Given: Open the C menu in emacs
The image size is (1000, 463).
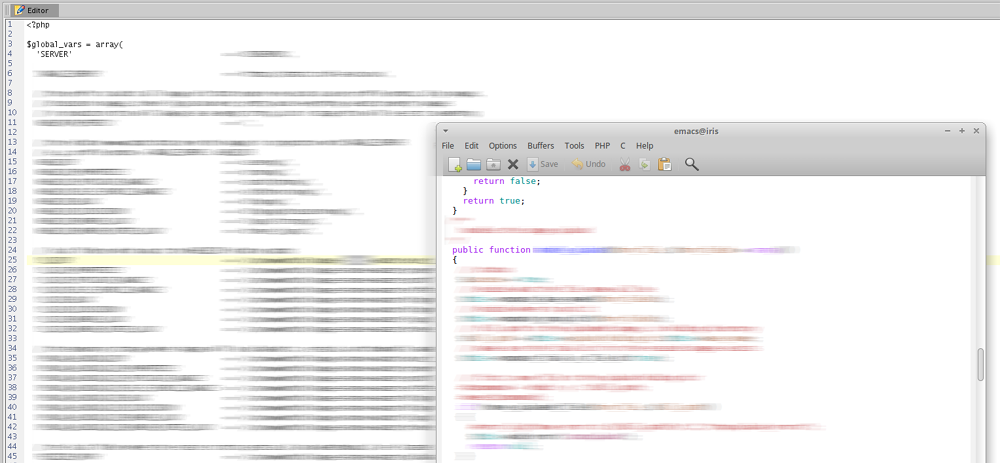Looking at the screenshot, I should [623, 145].
